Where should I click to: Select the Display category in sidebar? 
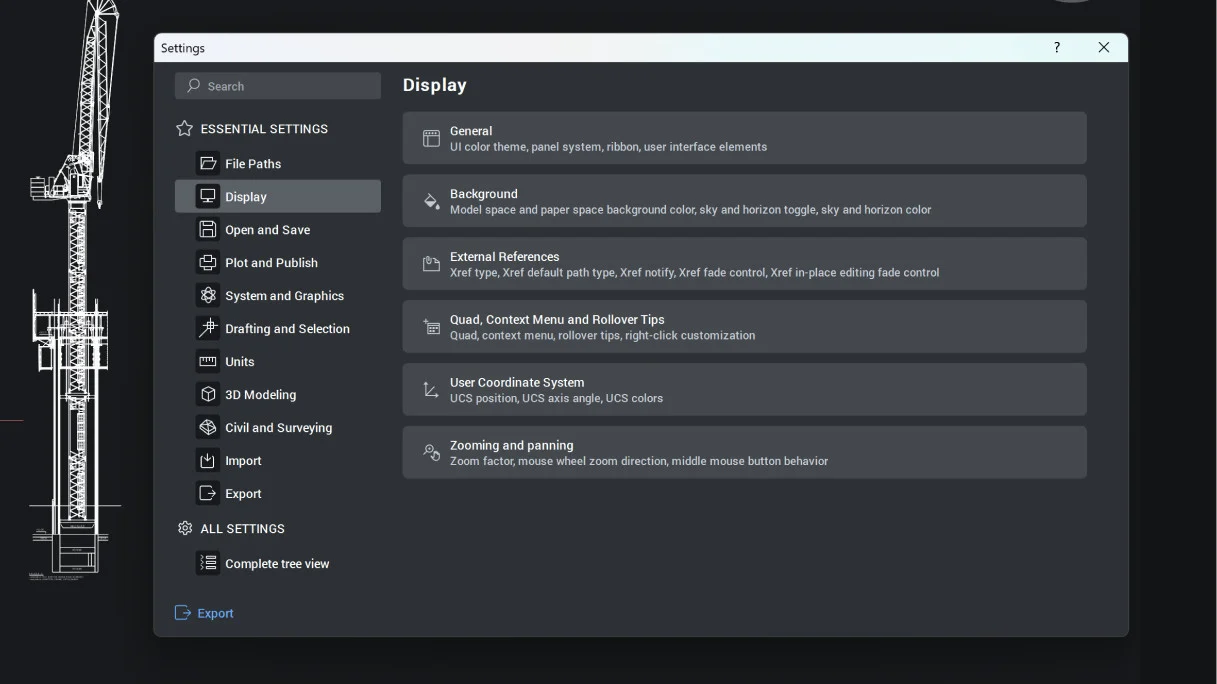coord(278,196)
